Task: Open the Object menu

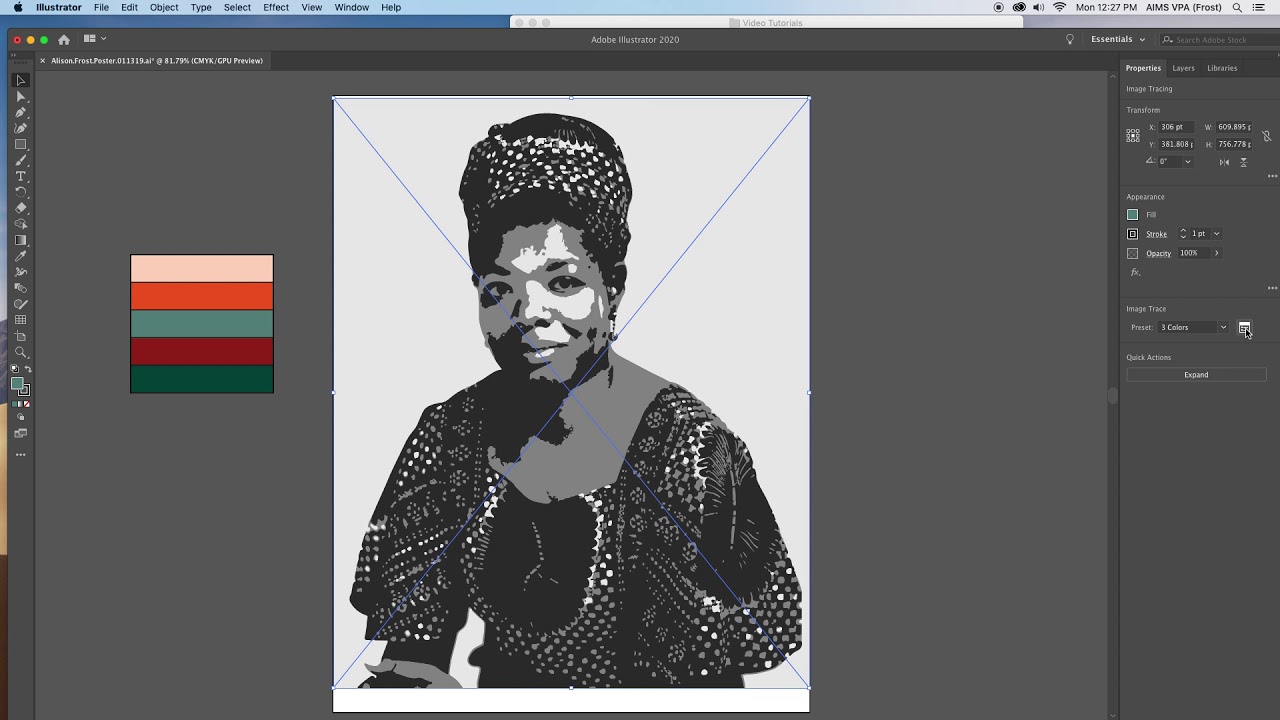Action: pos(164,7)
